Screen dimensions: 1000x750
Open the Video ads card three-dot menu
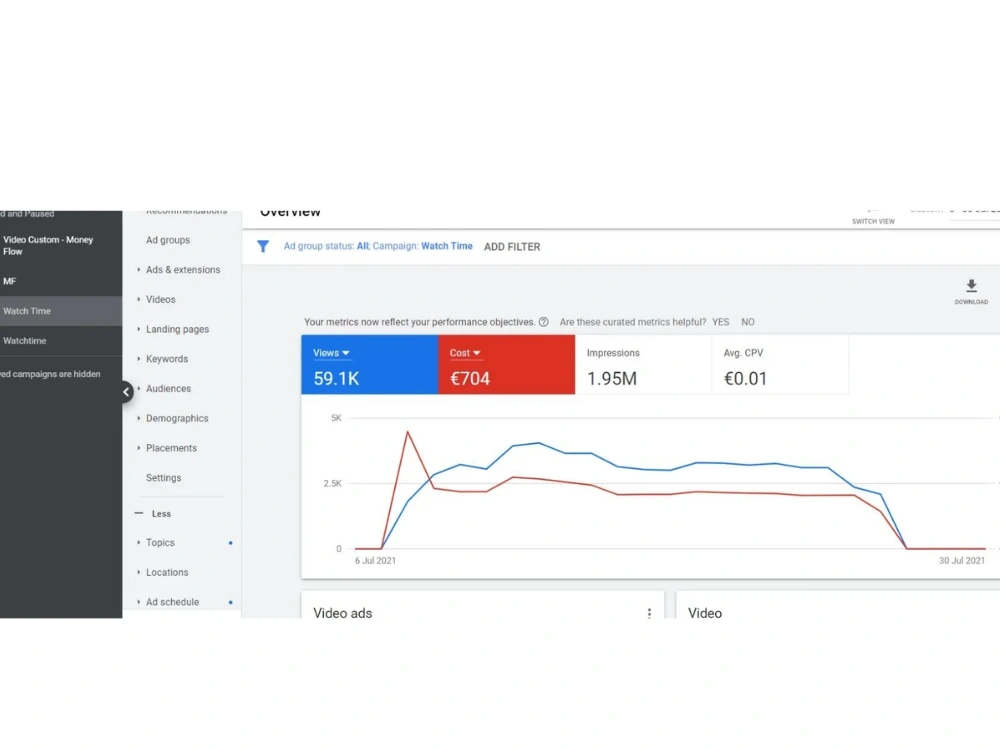[649, 613]
